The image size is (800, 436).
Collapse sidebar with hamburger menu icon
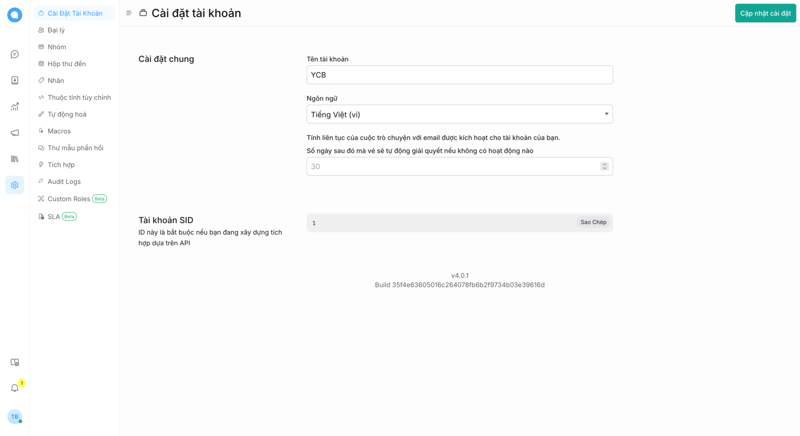pyautogui.click(x=129, y=13)
